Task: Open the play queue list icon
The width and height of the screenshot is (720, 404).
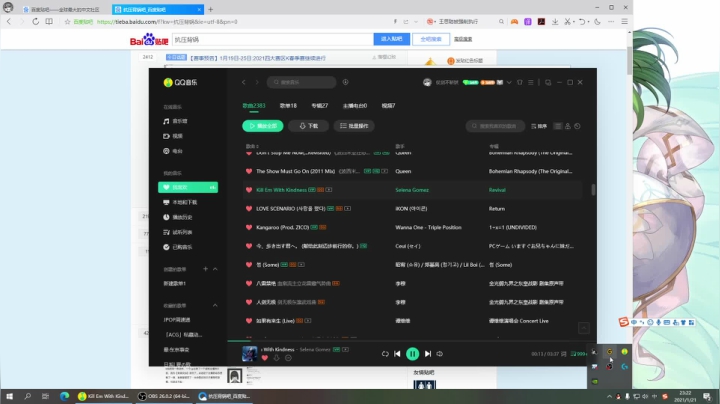Action: coord(579,354)
